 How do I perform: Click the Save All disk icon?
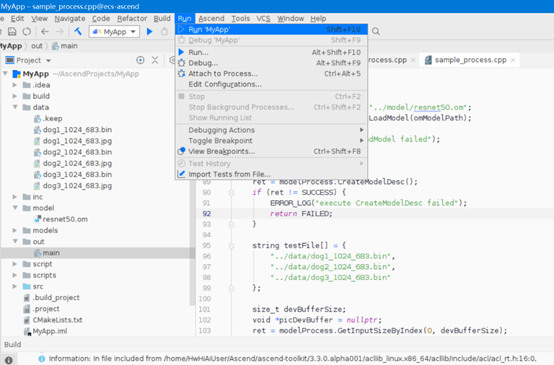[x=12, y=31]
